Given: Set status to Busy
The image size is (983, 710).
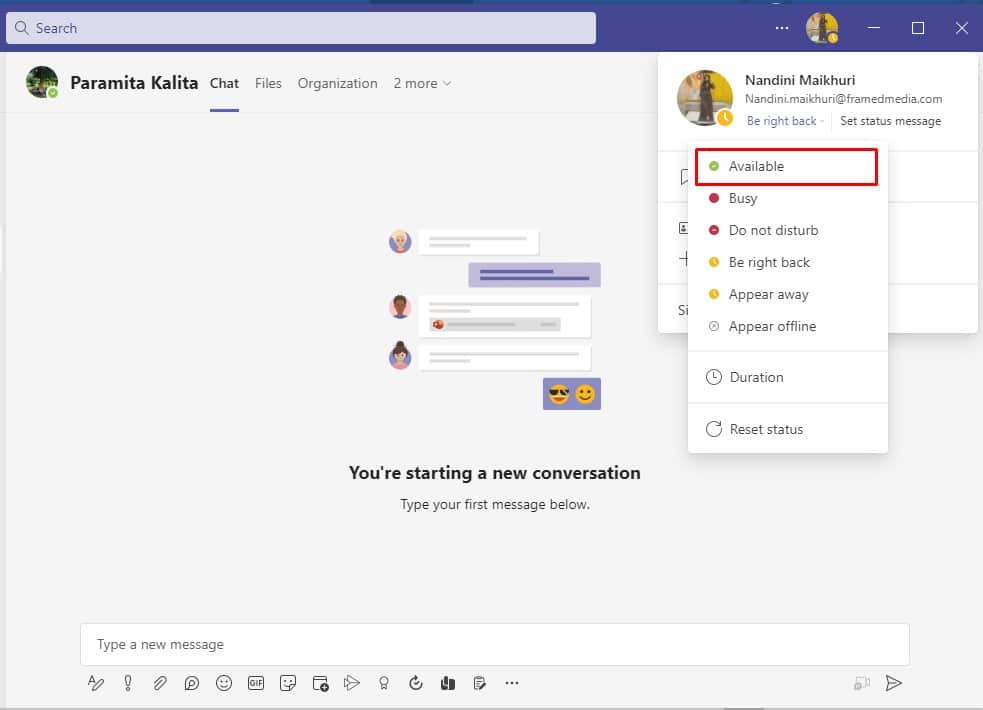Looking at the screenshot, I should (x=742, y=198).
